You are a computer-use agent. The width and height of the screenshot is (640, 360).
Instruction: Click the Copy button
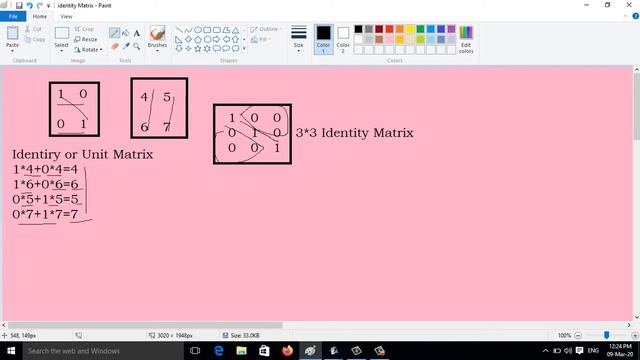34,39
